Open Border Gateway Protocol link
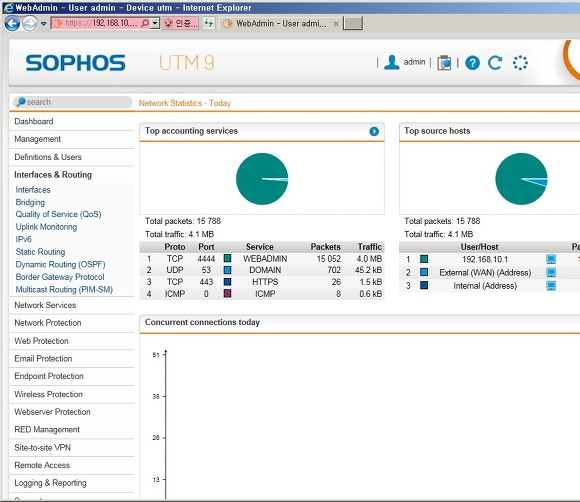The width and height of the screenshot is (580, 502). point(60,277)
